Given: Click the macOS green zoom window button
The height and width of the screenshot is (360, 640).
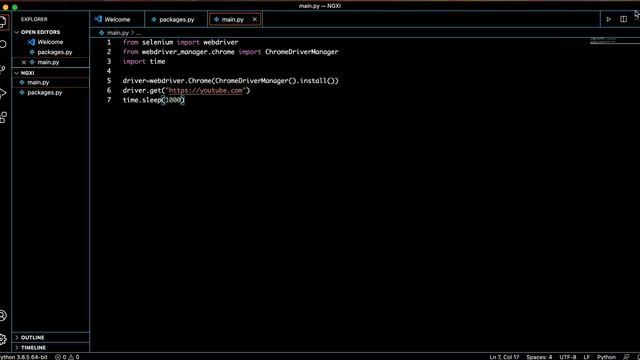Looking at the screenshot, I should 15,7.
